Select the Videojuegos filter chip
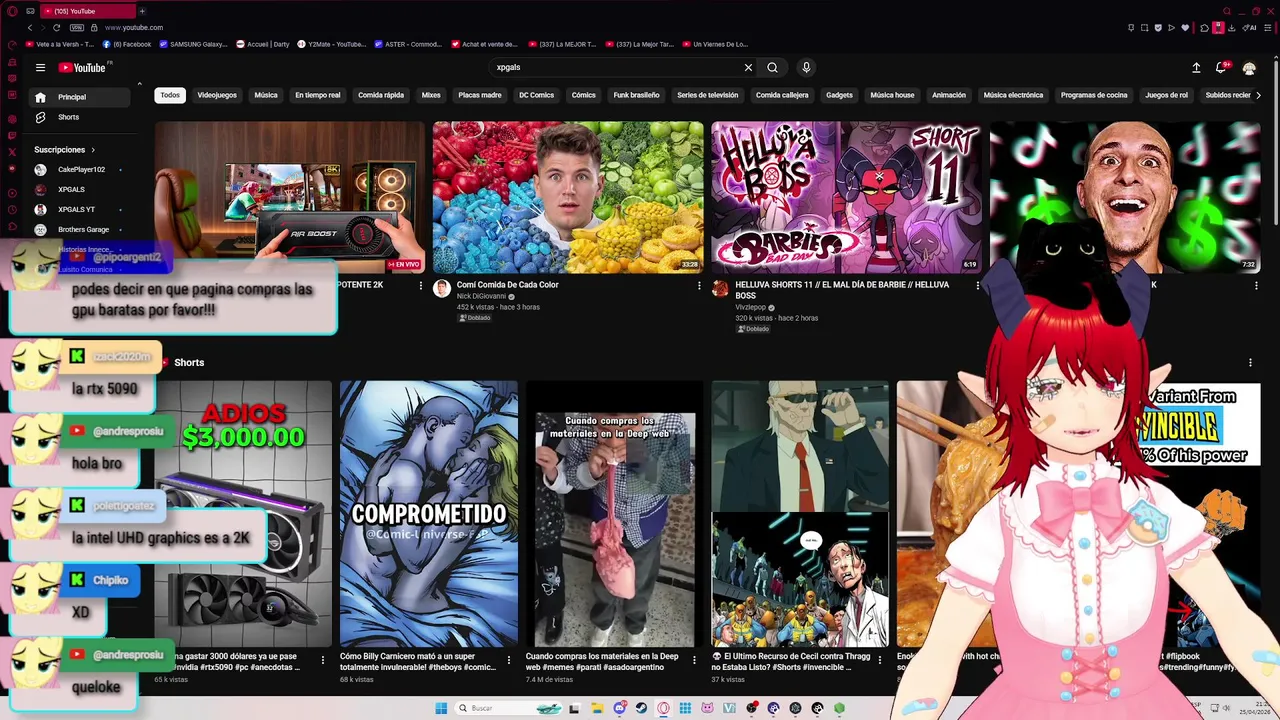The image size is (1280, 720). 217,95
